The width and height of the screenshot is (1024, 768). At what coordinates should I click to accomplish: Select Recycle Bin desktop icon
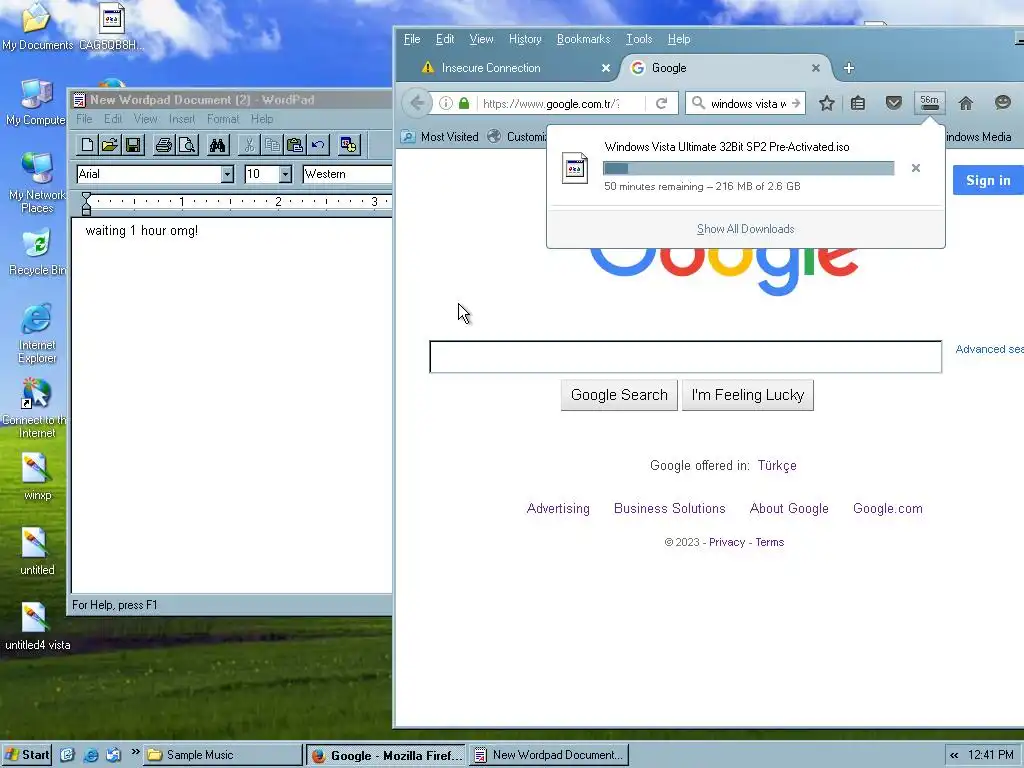pos(37,251)
